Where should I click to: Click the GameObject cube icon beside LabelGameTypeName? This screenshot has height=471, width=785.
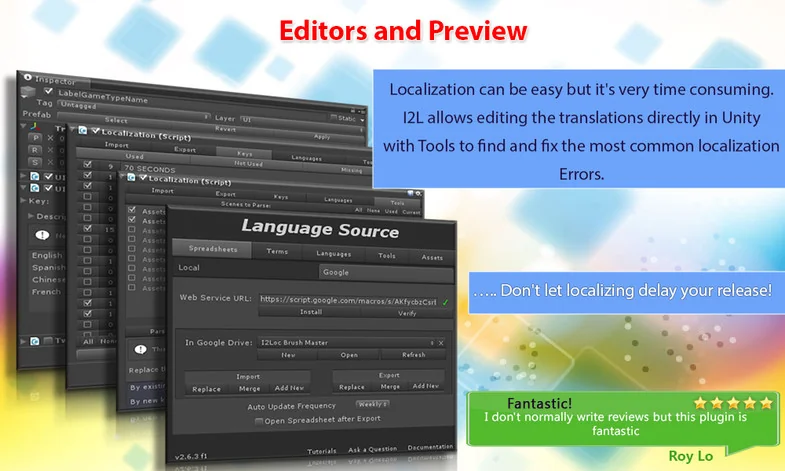click(x=28, y=92)
